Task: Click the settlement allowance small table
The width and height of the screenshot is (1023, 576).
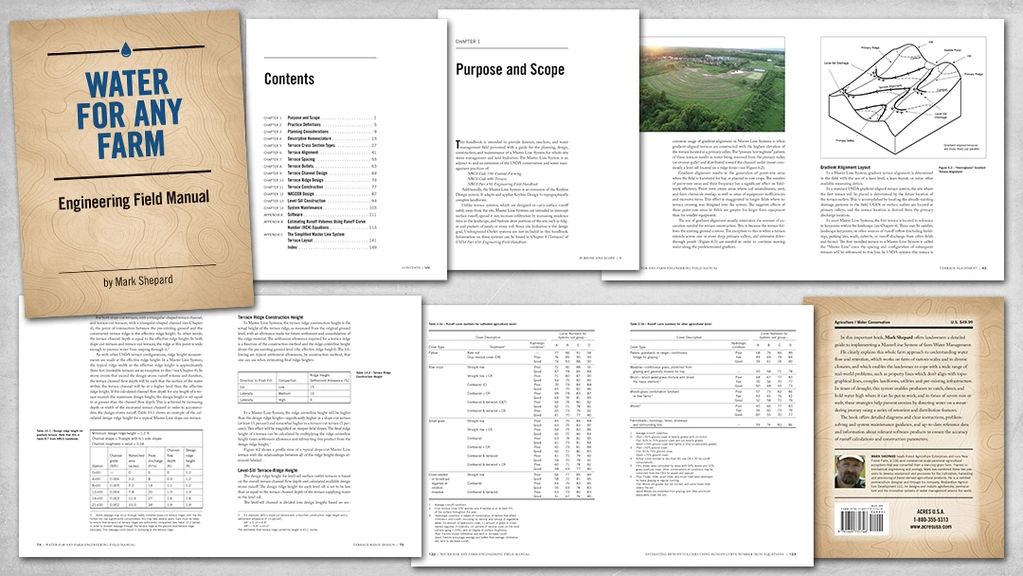Action: pyautogui.click(x=295, y=387)
